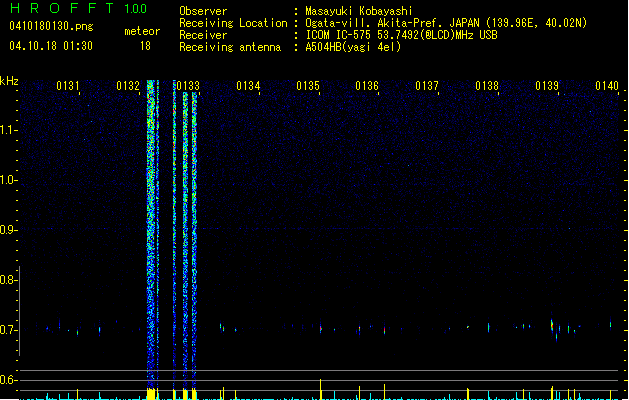Select the filename 0410180130.png
Viewport: 629px width, 400px height.
[51, 26]
